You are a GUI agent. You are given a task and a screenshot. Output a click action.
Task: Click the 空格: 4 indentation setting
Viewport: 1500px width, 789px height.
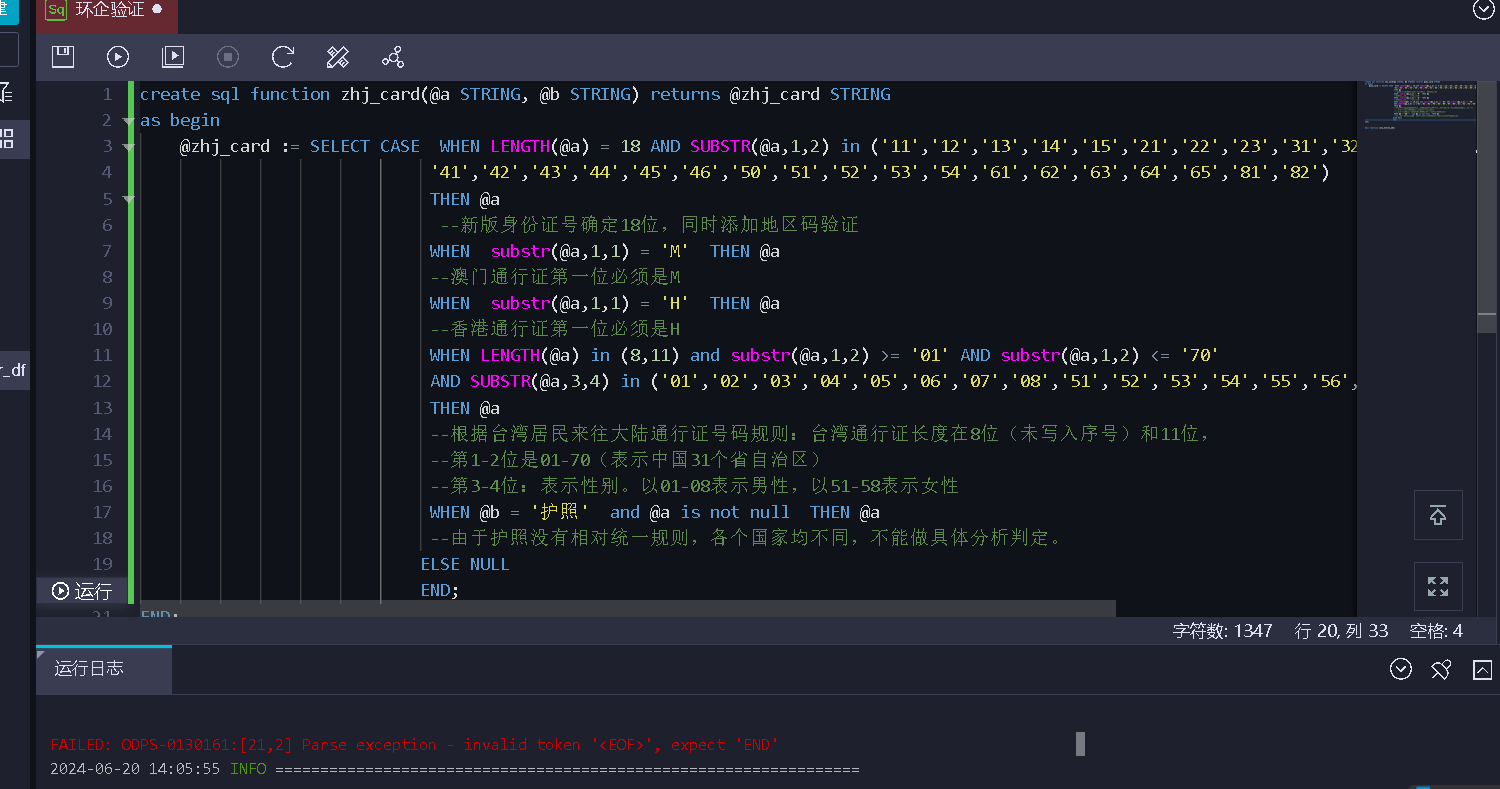click(1436, 631)
